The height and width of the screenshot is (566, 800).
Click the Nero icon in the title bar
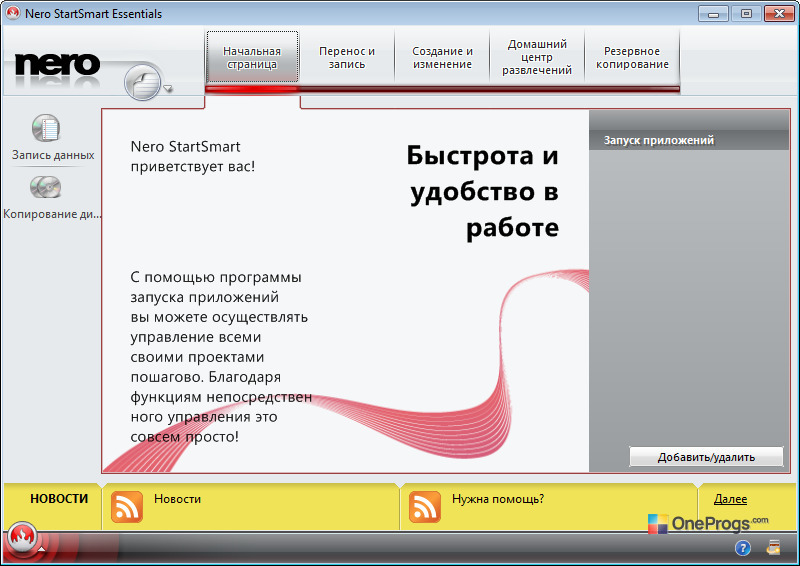(13, 13)
